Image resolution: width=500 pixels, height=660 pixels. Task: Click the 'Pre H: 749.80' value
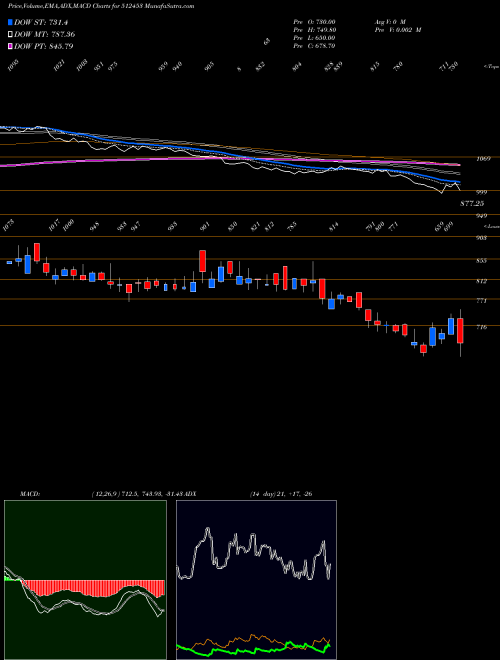click(x=314, y=30)
